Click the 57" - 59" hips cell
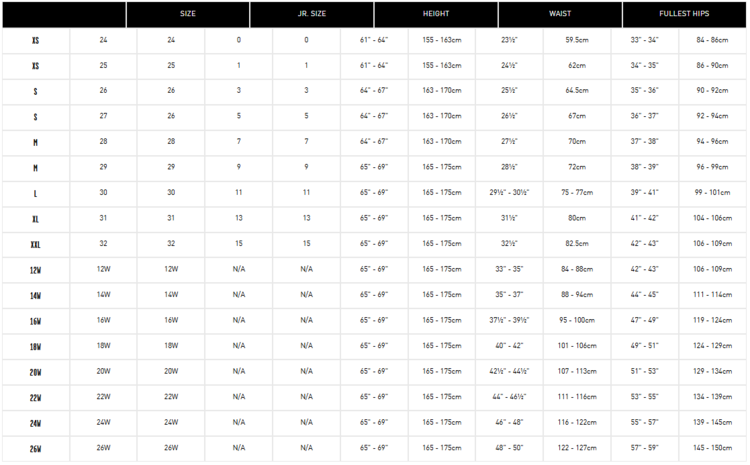 (x=645, y=448)
